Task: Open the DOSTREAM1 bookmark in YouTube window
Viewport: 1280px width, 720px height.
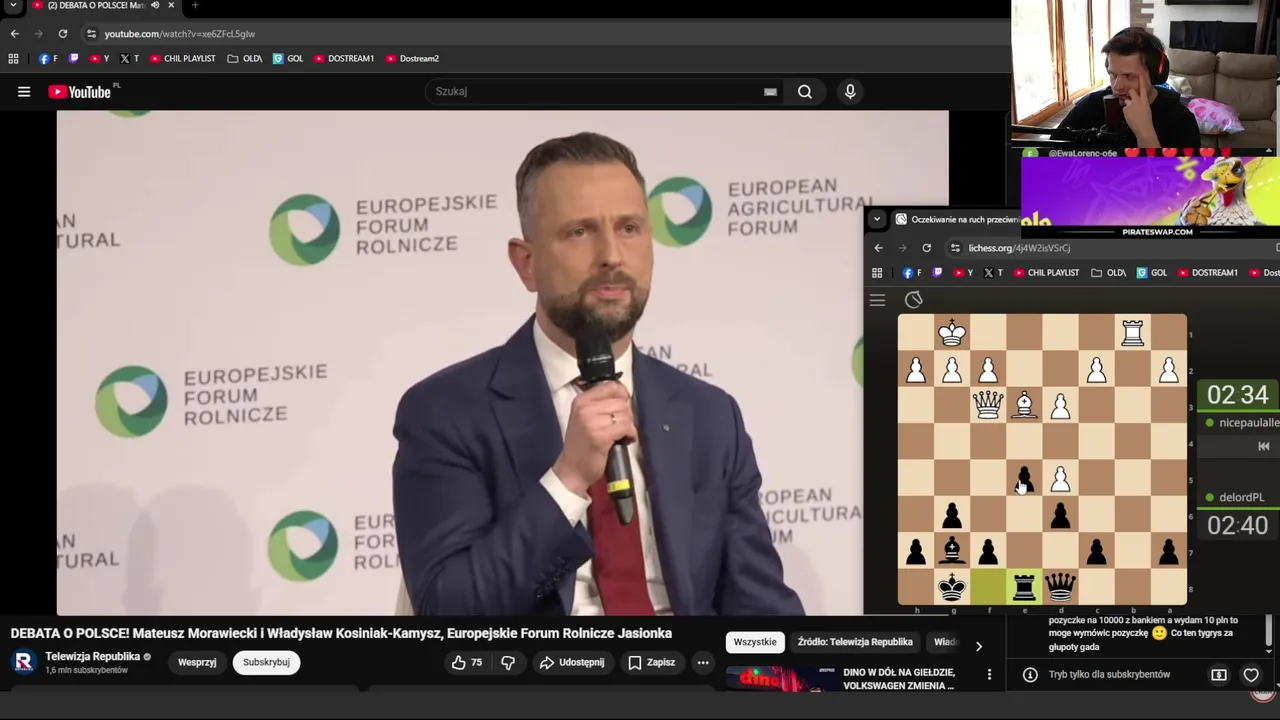Action: (344, 59)
